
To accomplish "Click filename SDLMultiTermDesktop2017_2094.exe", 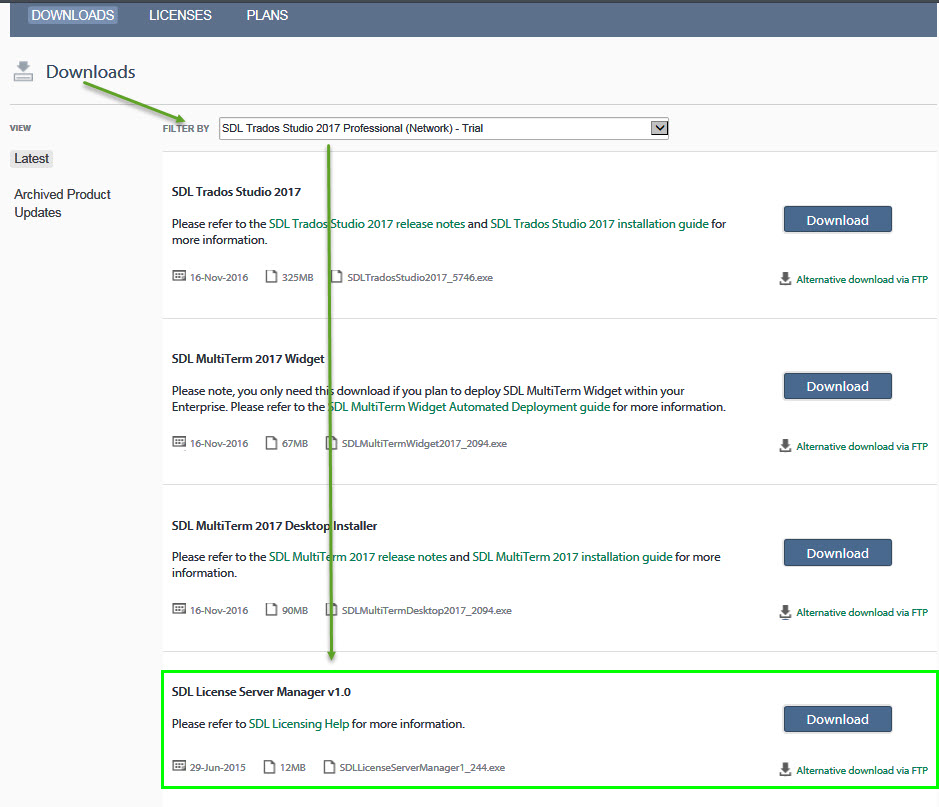I will tap(427, 611).
